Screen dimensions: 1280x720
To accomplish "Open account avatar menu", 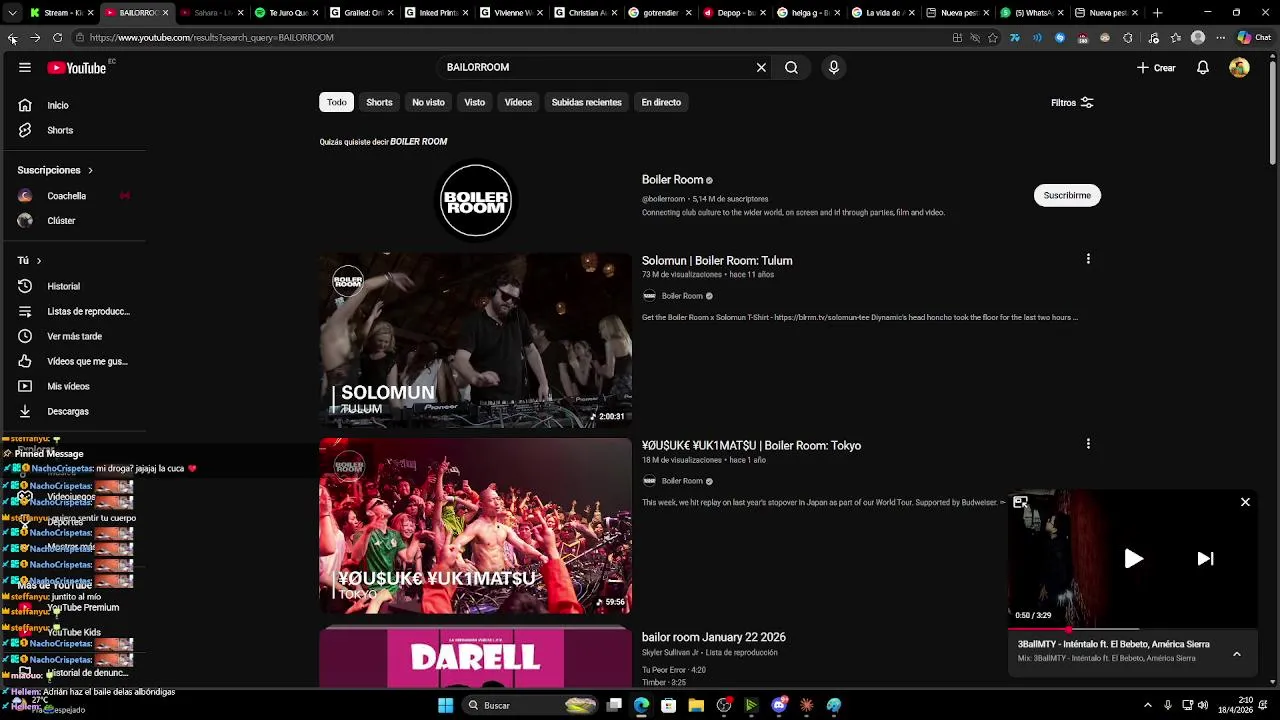I will pos(1239,68).
